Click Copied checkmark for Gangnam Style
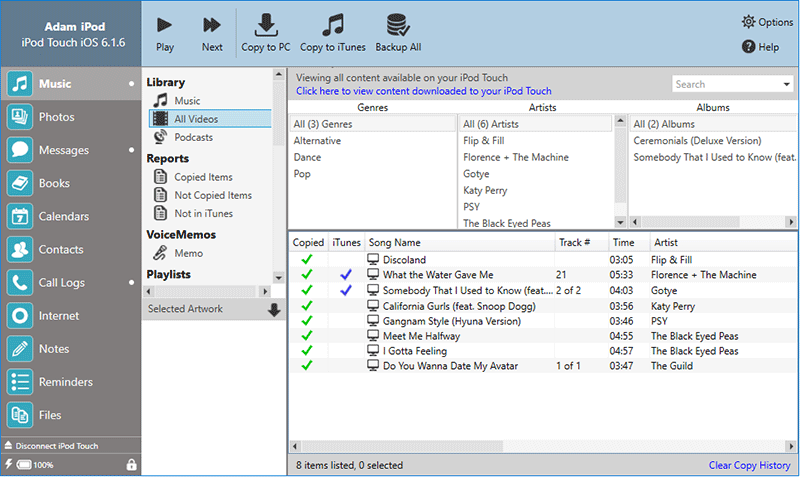 (x=307, y=321)
